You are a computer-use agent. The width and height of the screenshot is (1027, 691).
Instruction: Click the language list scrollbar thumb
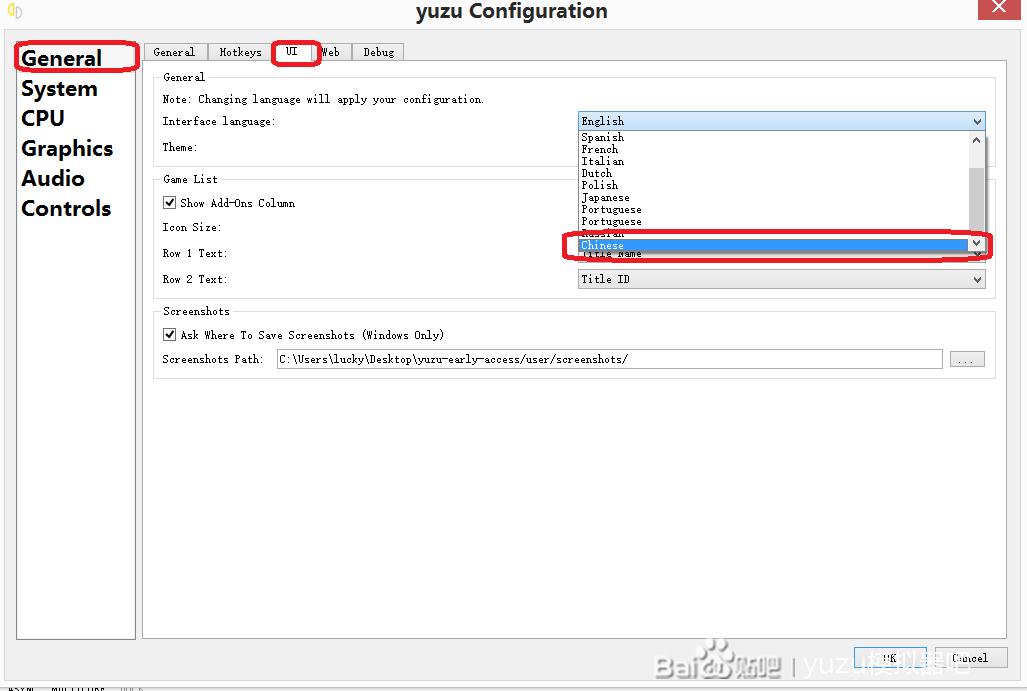(977, 200)
